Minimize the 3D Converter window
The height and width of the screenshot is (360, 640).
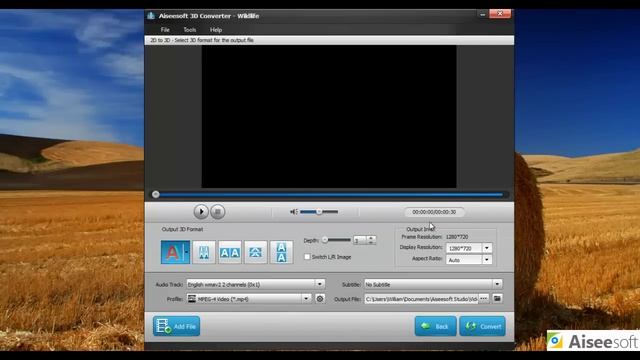click(482, 14)
